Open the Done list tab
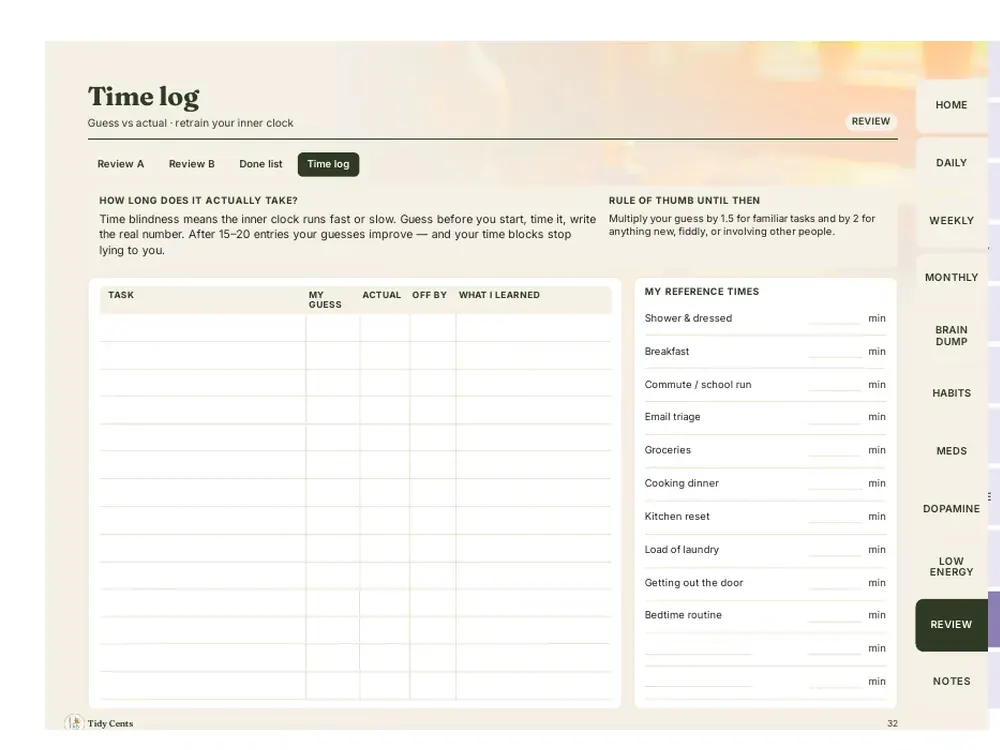This screenshot has width=1000, height=750. [260, 164]
